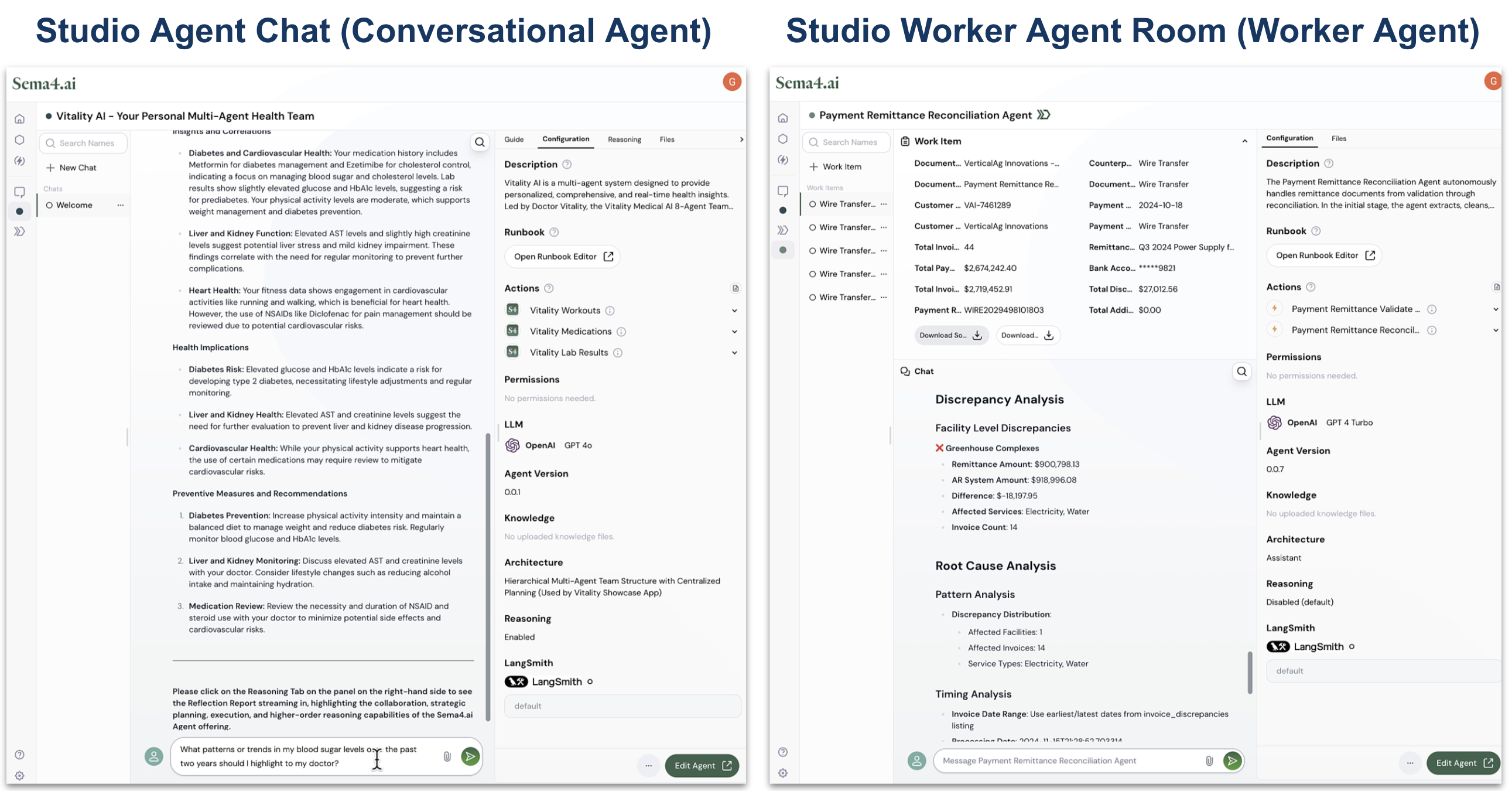Click user avatar G in Worker Room window
This screenshot has height=791, width=1512.
point(1493,81)
